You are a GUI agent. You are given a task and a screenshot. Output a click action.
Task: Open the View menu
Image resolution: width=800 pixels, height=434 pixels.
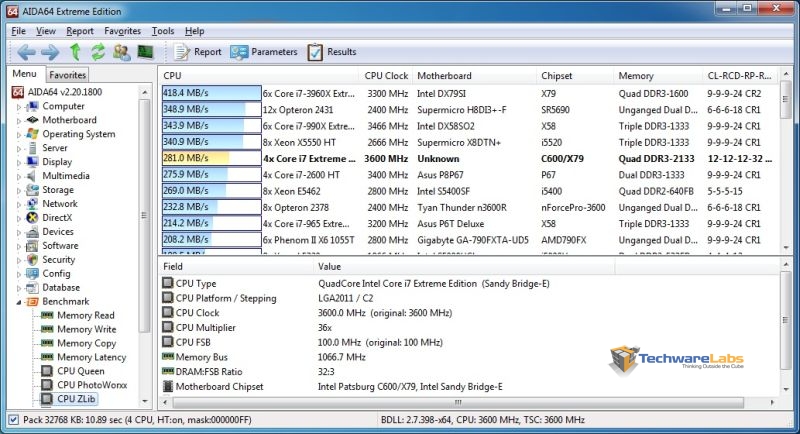click(x=45, y=31)
